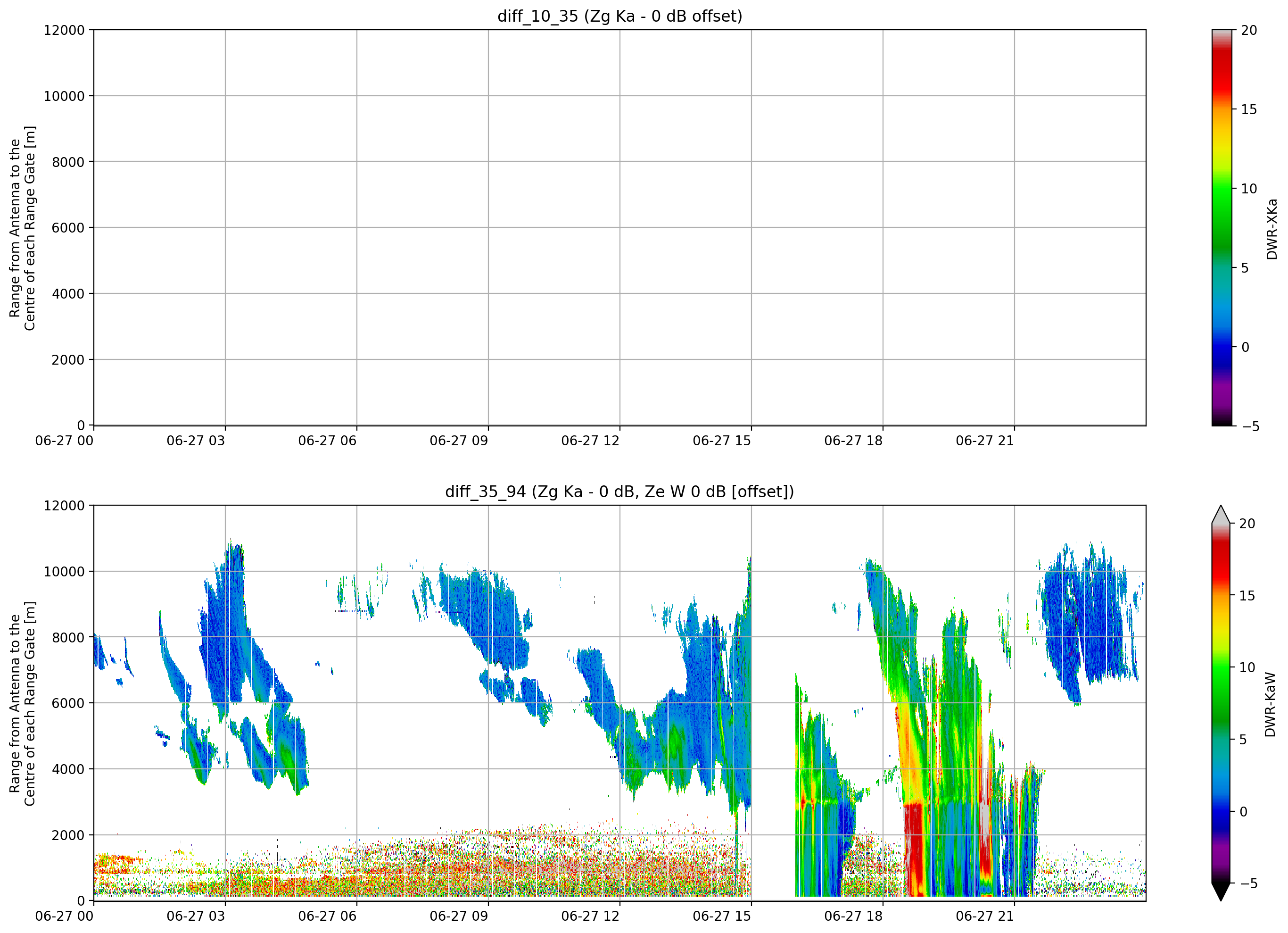The image size is (1288, 933).
Task: Click the top plot's y-axis range label
Action: pos(23,228)
